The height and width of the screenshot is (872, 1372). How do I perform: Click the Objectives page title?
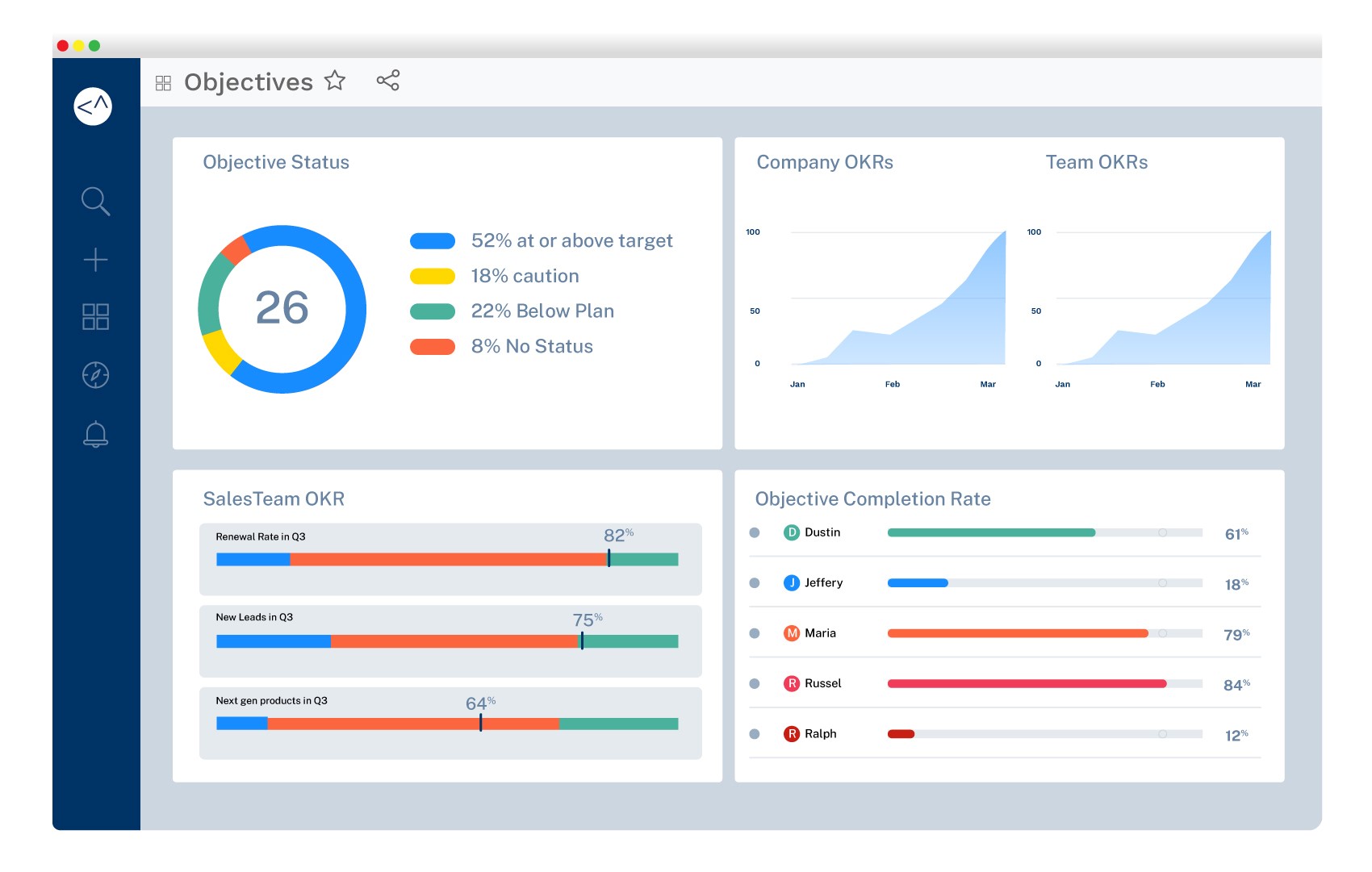249,82
